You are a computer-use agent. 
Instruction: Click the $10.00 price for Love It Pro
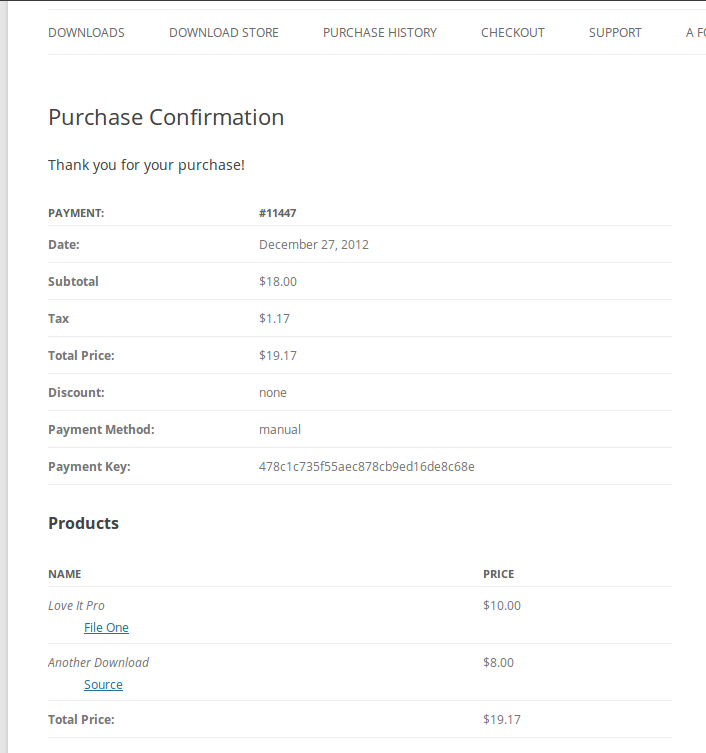pos(502,606)
